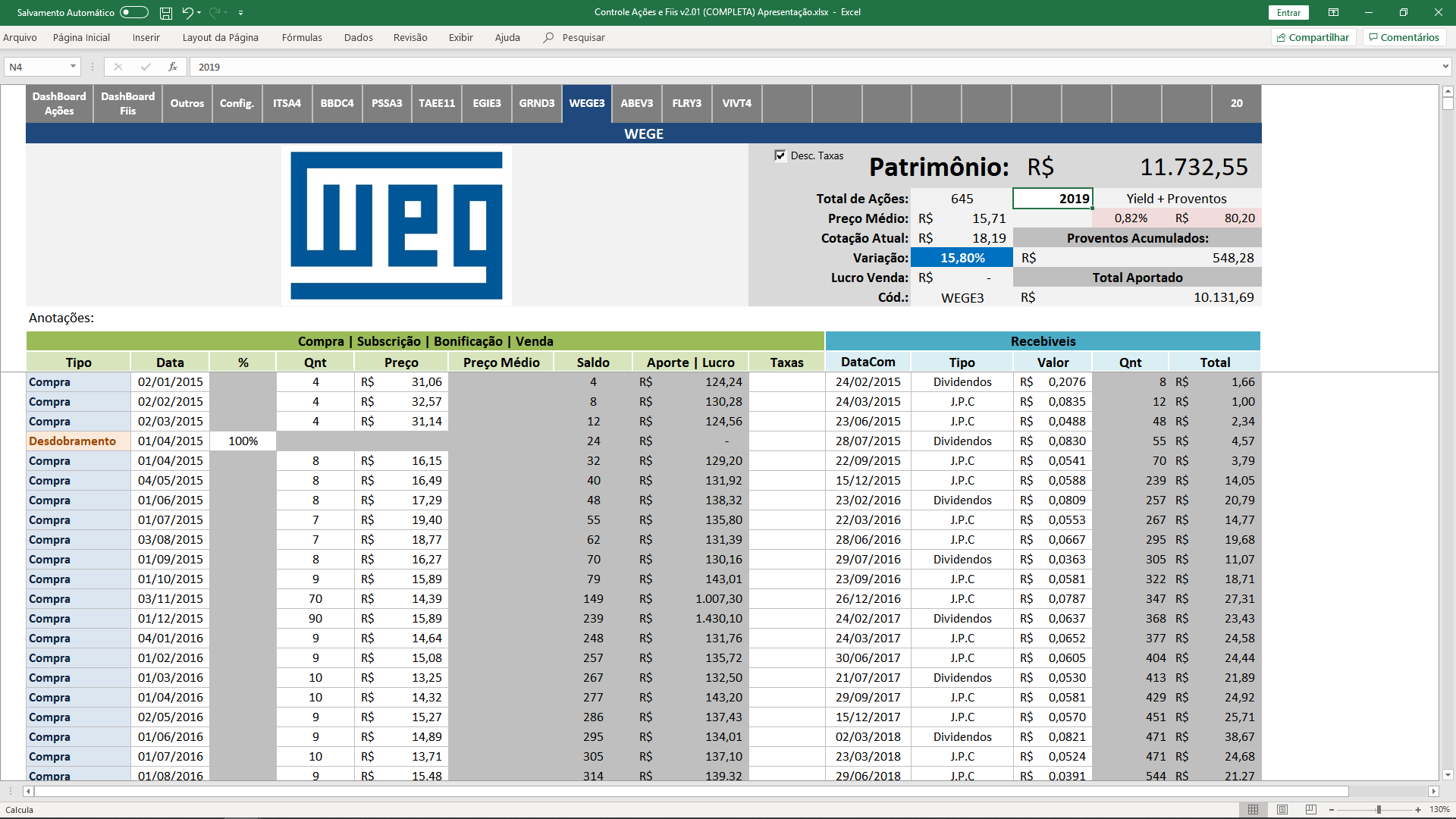This screenshot has width=1456, height=819.
Task: Click the formula bar showing 2019
Action: coord(814,67)
